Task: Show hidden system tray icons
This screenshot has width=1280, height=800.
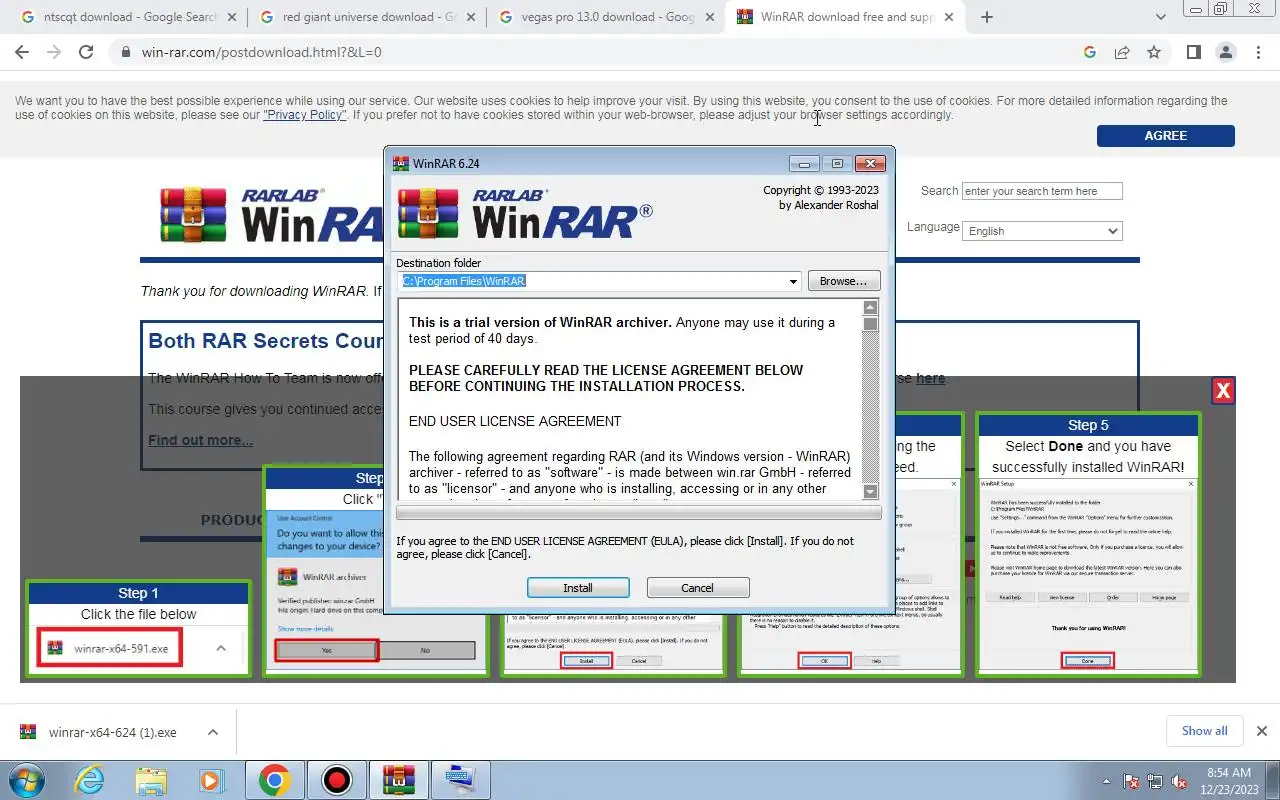Action: [x=1108, y=781]
